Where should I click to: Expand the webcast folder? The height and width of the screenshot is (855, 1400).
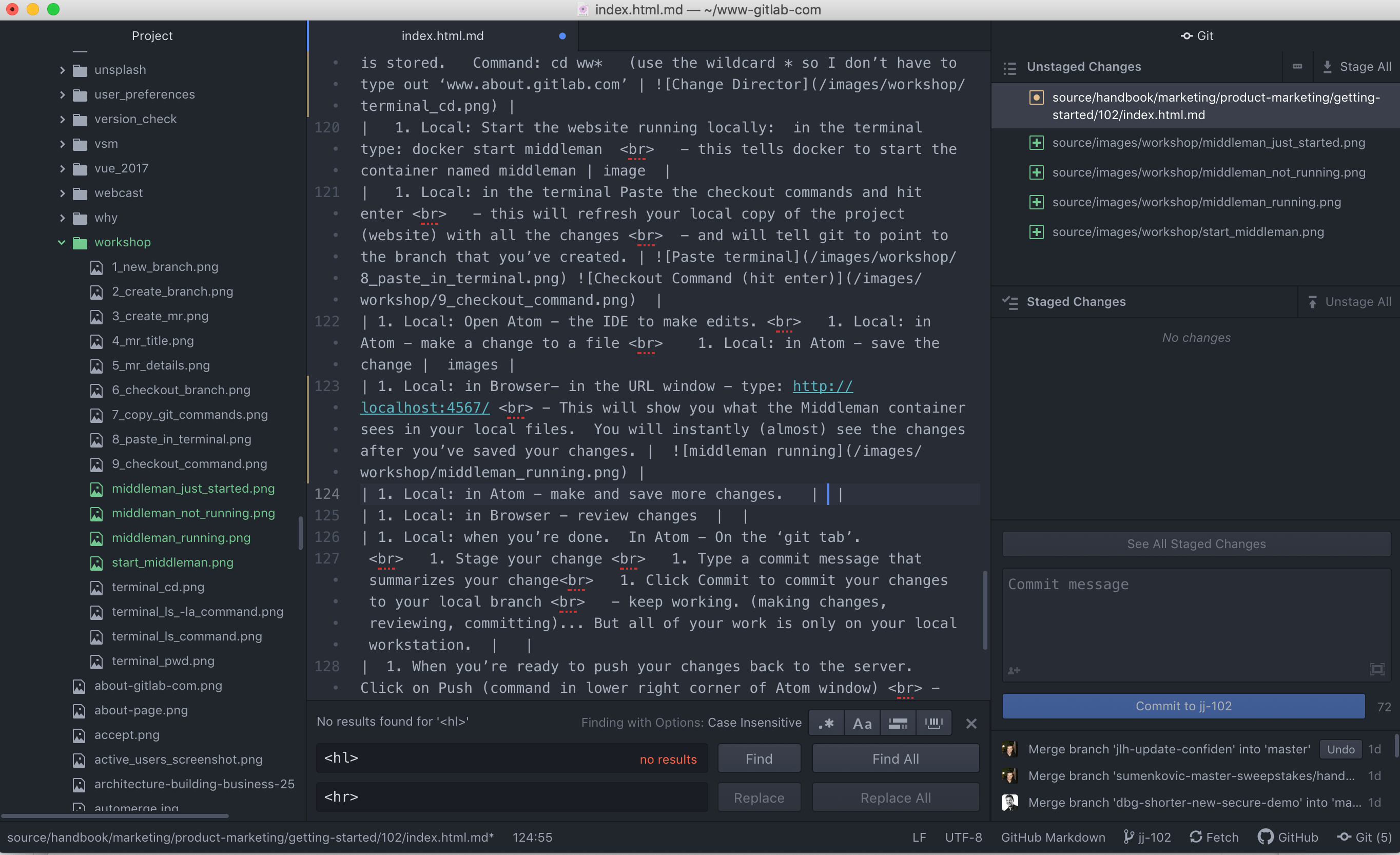pyautogui.click(x=63, y=193)
